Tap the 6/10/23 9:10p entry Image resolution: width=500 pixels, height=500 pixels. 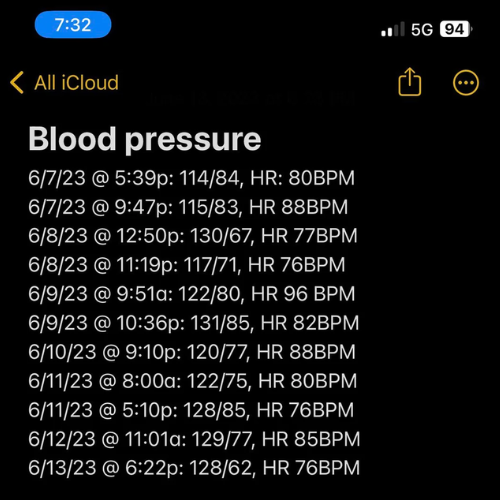click(192, 352)
